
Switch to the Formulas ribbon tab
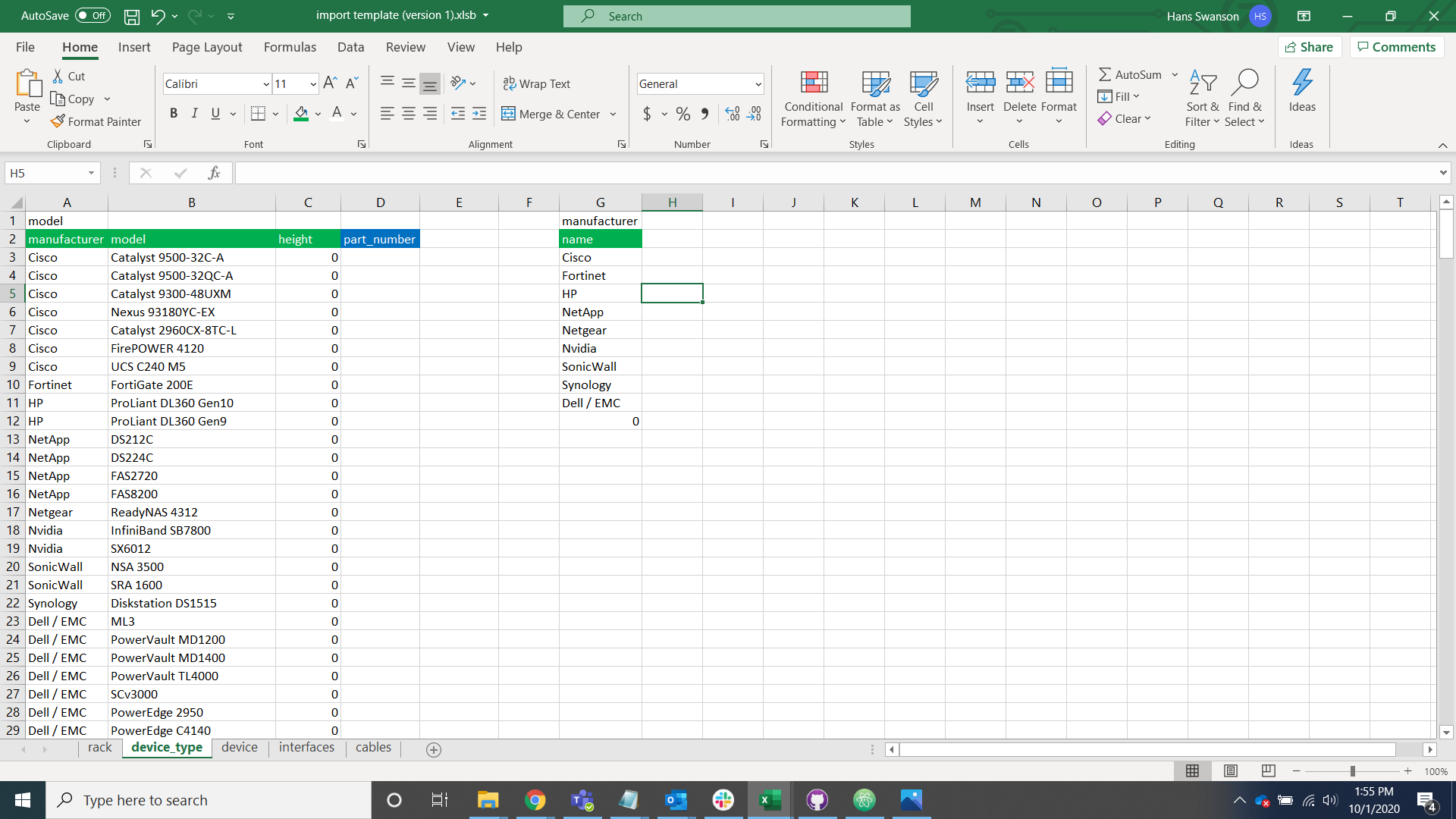tap(290, 47)
